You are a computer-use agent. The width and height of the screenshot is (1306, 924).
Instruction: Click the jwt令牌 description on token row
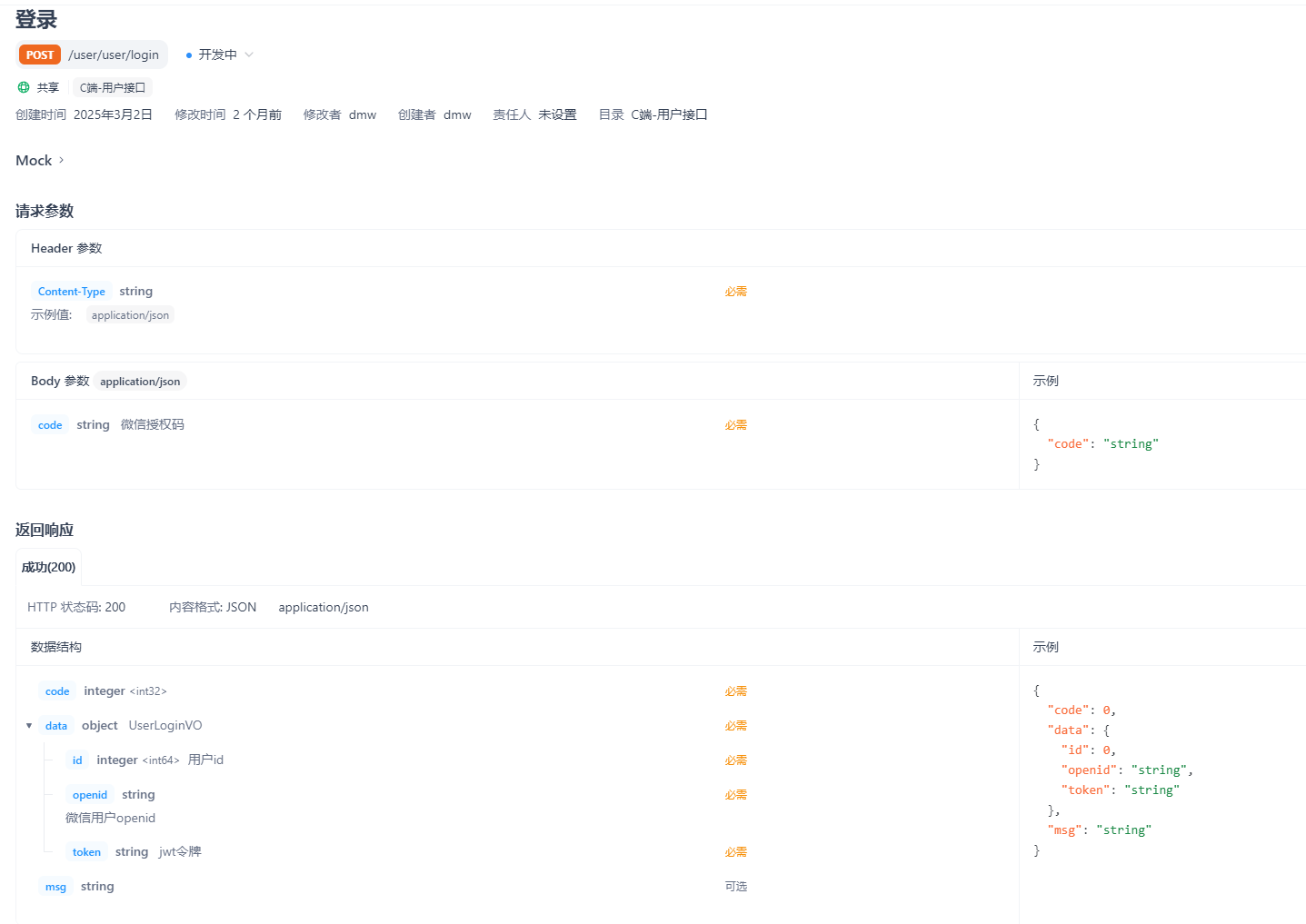coord(180,851)
